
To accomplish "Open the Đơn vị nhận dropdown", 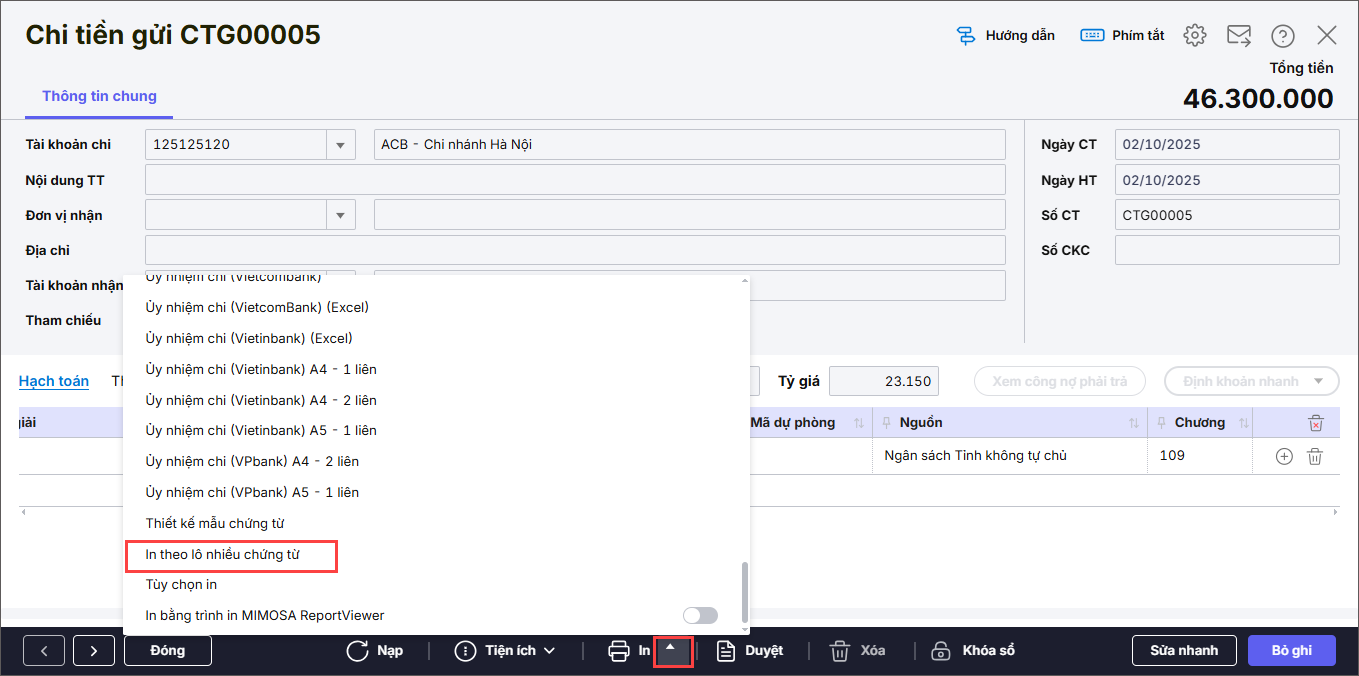I will tap(341, 215).
